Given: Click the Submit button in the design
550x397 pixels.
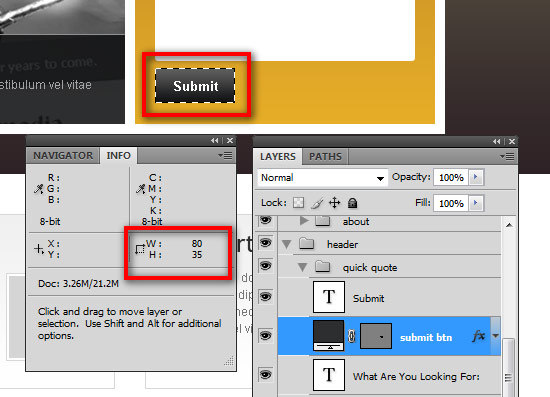Looking at the screenshot, I should (x=195, y=86).
